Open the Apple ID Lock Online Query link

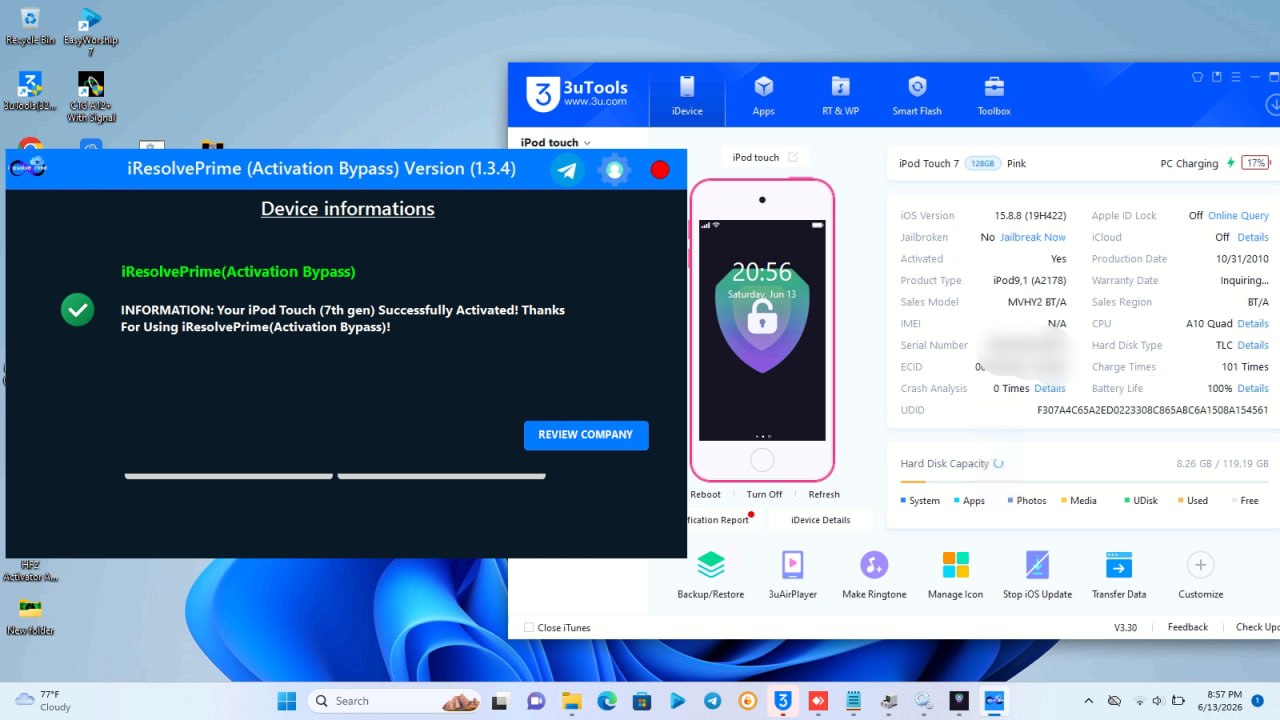(x=1238, y=216)
